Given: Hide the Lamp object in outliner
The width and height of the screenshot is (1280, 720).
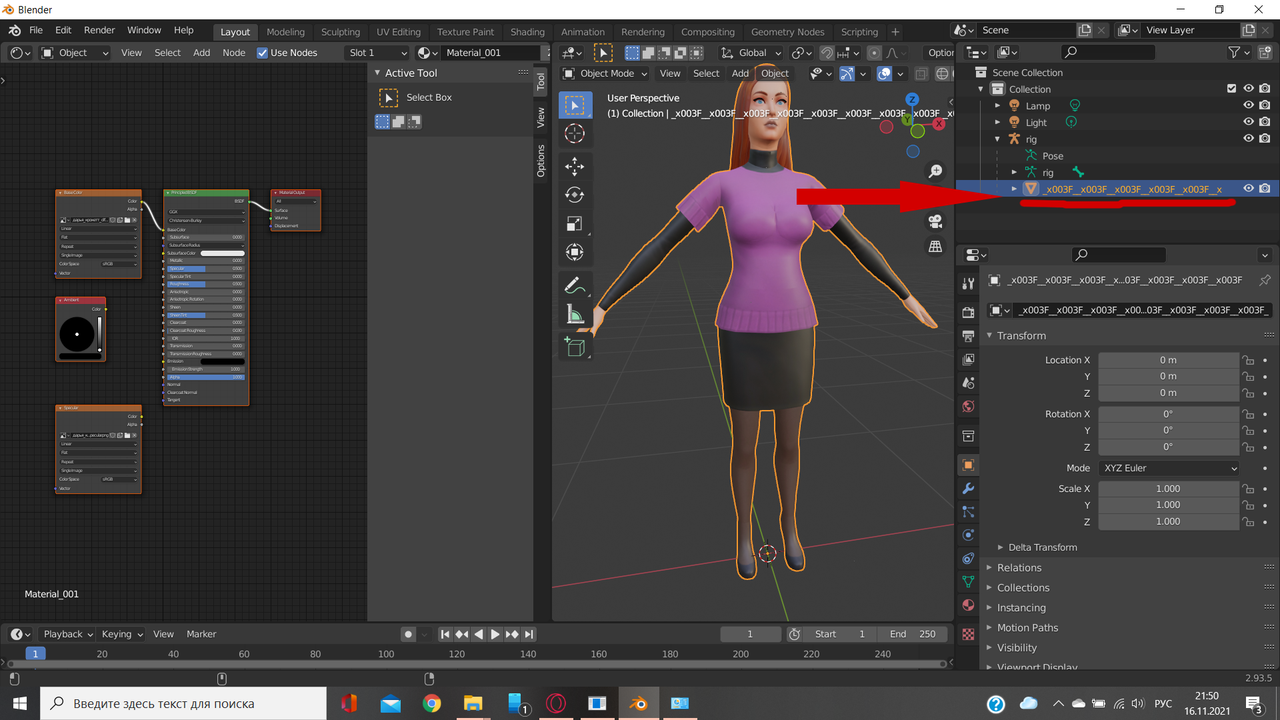Looking at the screenshot, I should click(x=1248, y=105).
